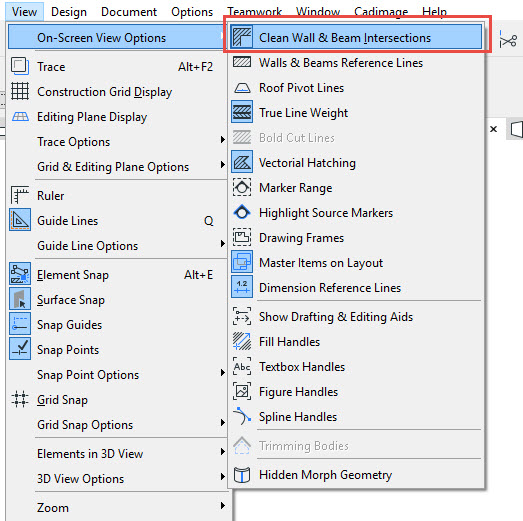Click the Surface Snap icon
This screenshot has height=521, width=523.
(x=20, y=300)
